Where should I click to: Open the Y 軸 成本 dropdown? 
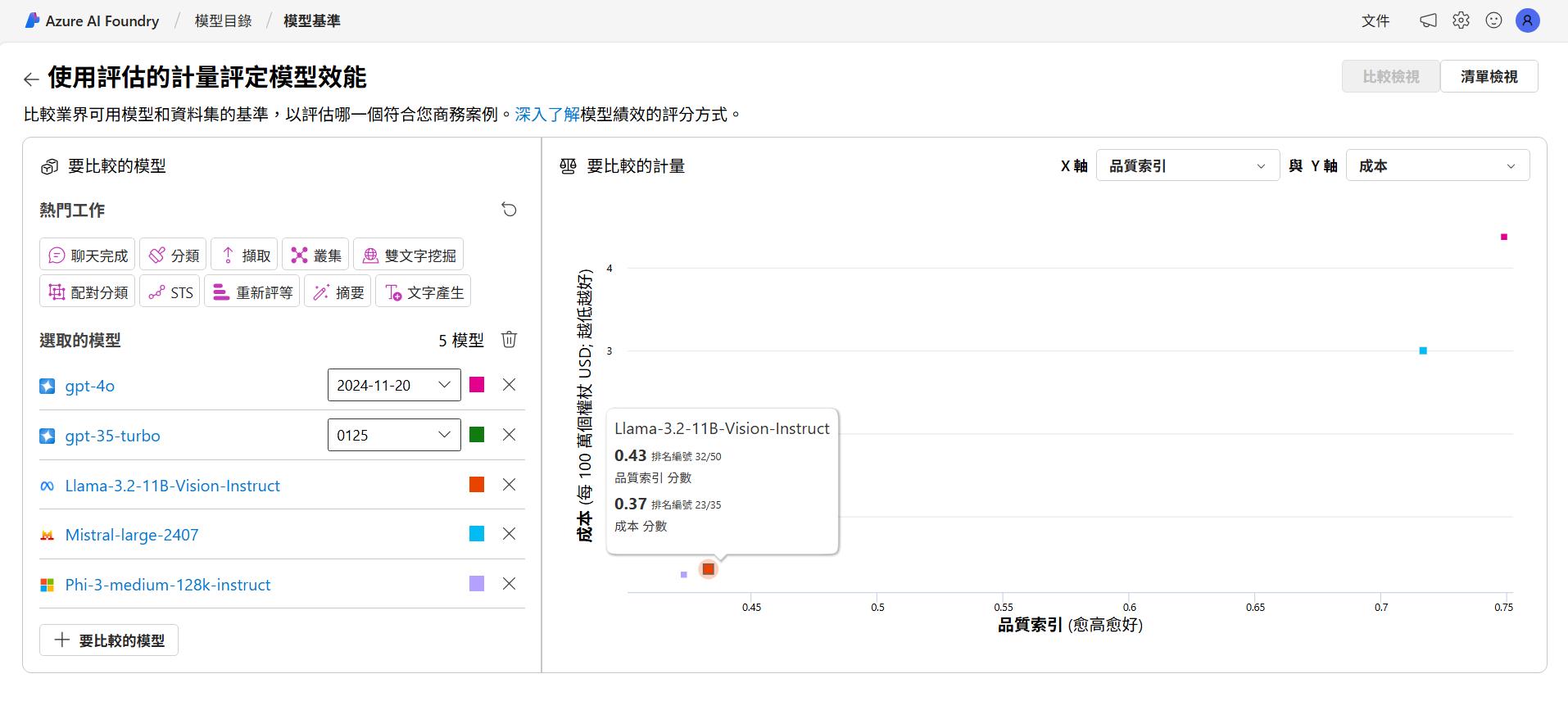[1437, 166]
